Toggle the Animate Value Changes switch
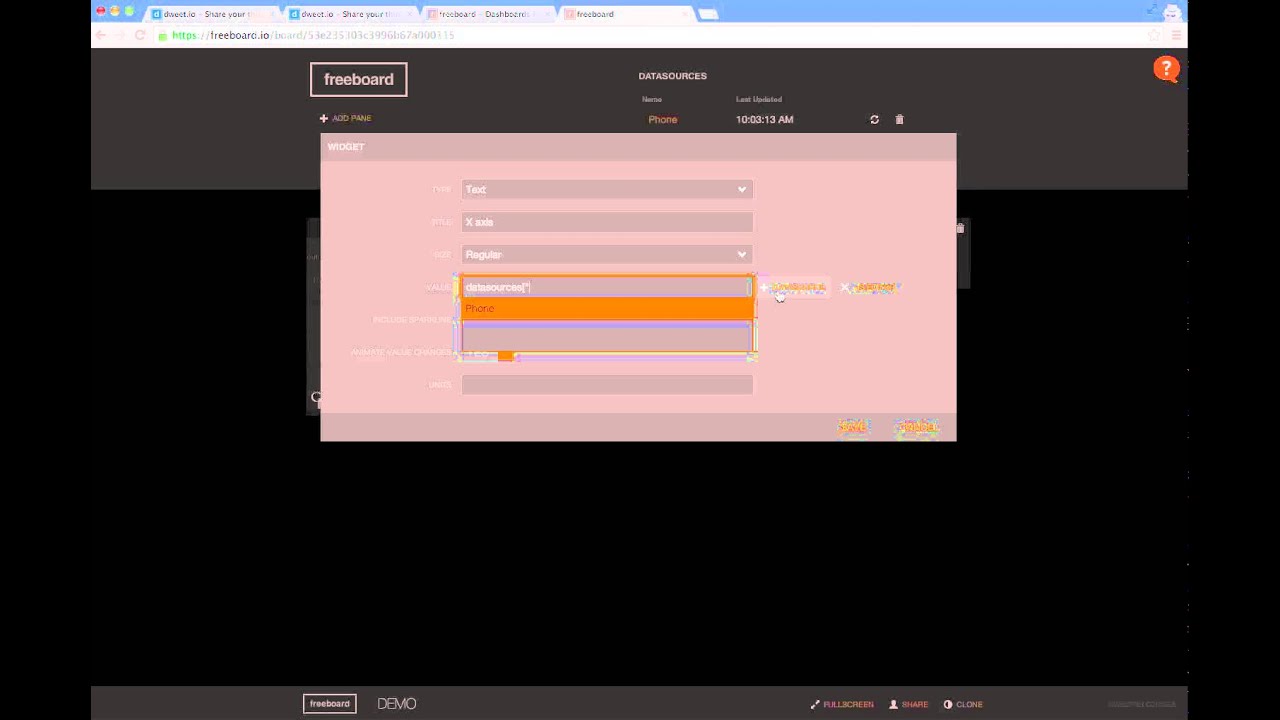 tap(490, 354)
